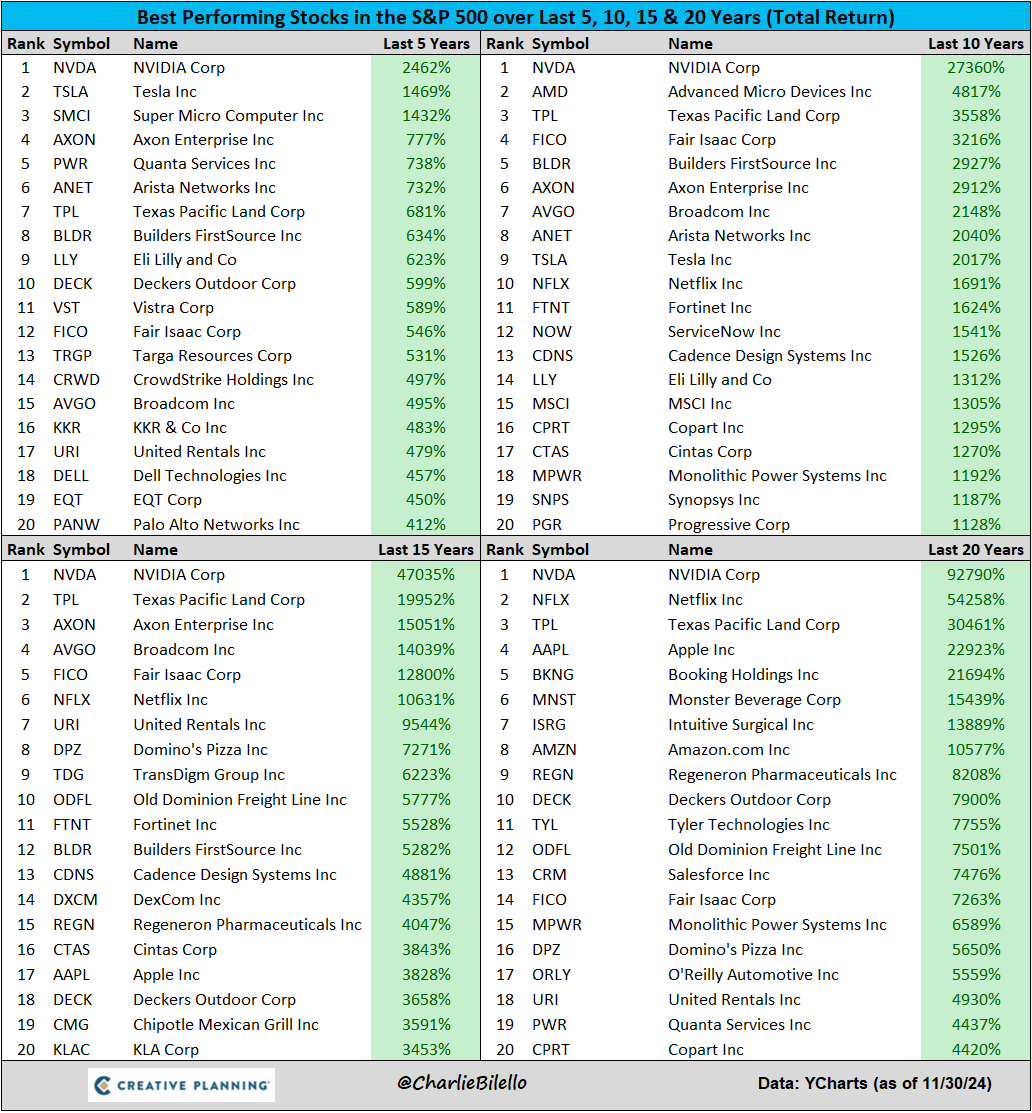The height and width of the screenshot is (1113, 1032).
Task: Select the MSCI symbol cell
Action: coord(551,404)
